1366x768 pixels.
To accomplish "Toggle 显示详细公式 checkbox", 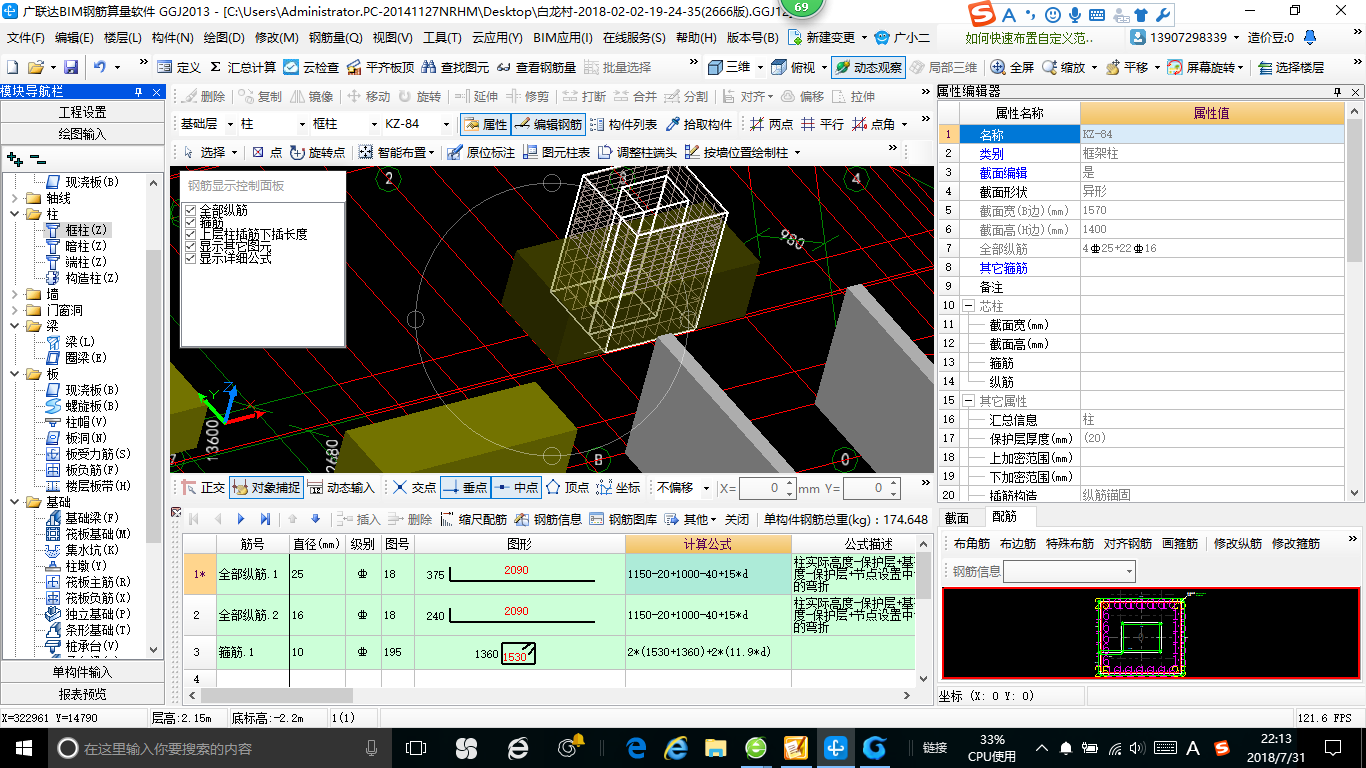I will 191,258.
